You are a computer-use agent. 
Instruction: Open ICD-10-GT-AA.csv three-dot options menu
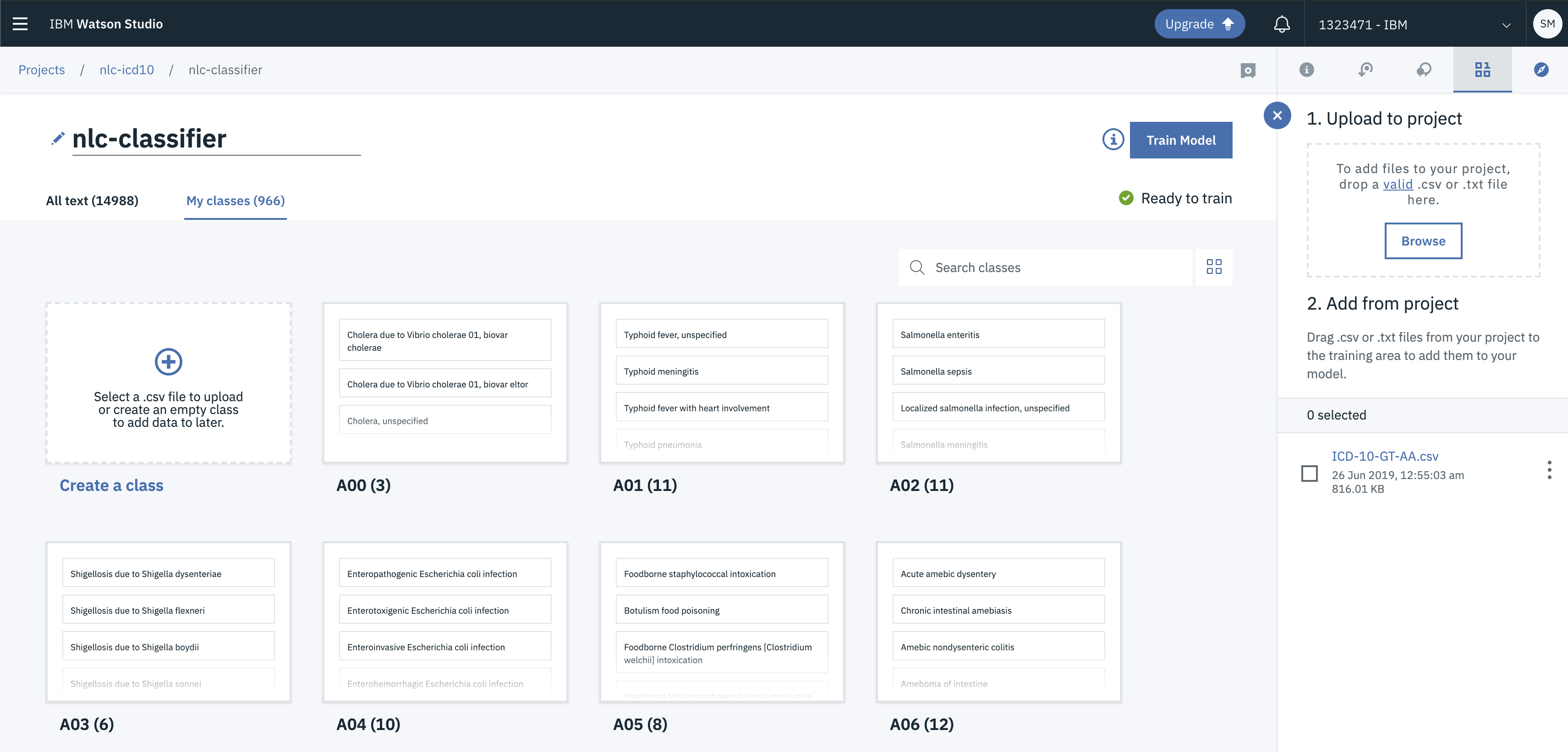click(1549, 470)
